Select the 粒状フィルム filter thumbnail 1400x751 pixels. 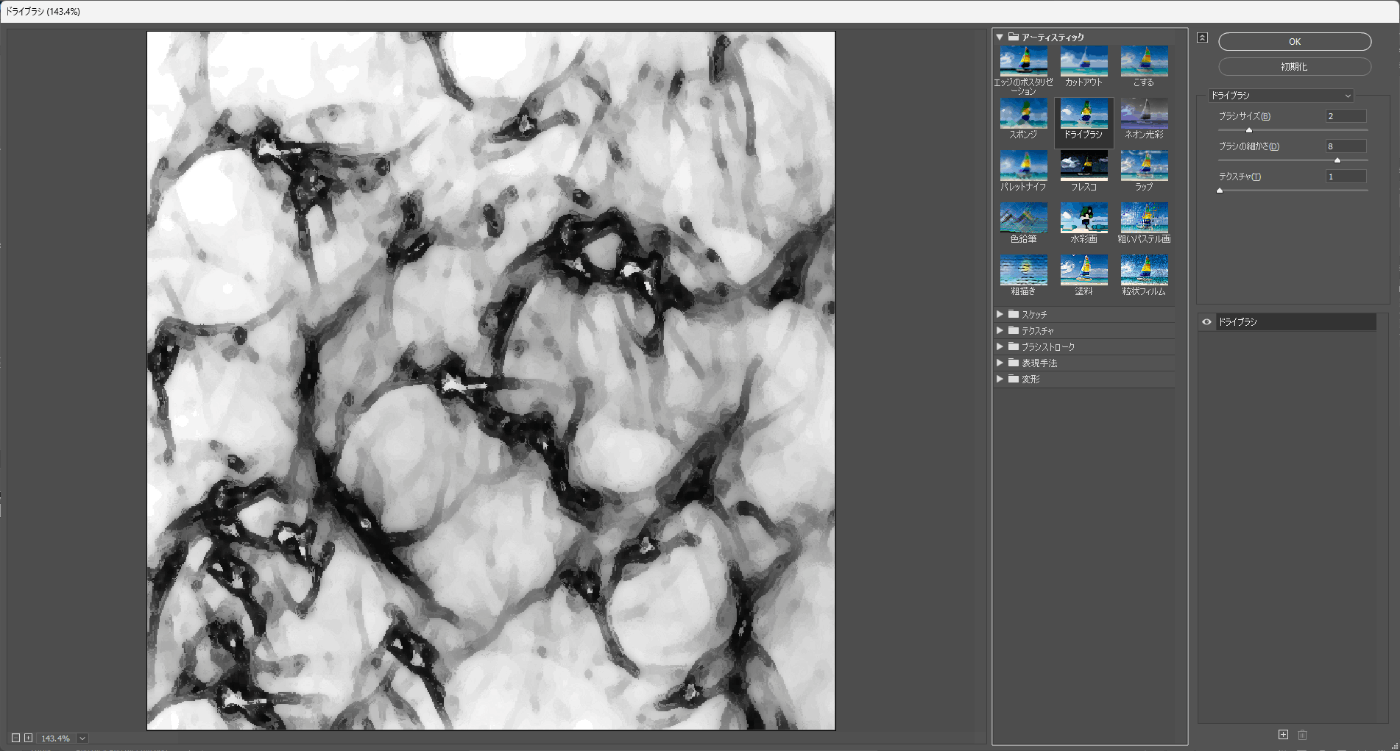tap(1144, 270)
